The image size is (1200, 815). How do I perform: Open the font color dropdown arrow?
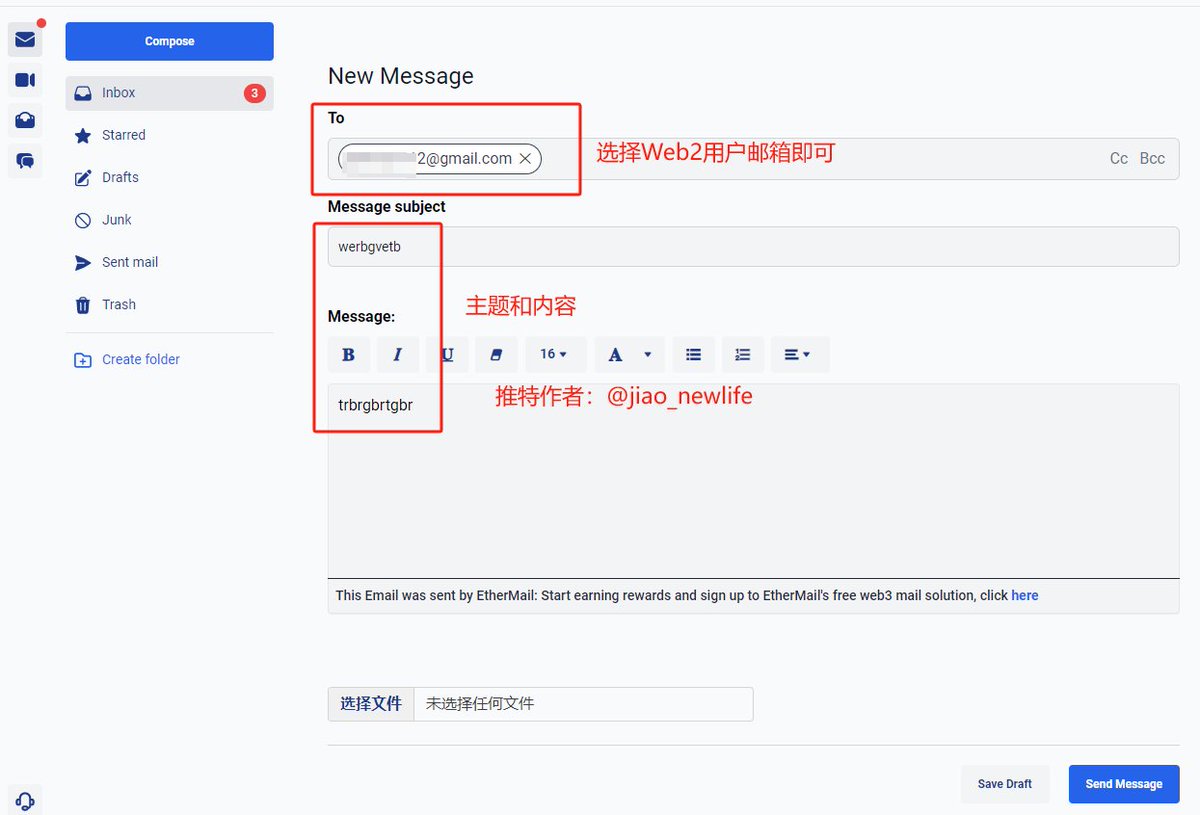648,354
